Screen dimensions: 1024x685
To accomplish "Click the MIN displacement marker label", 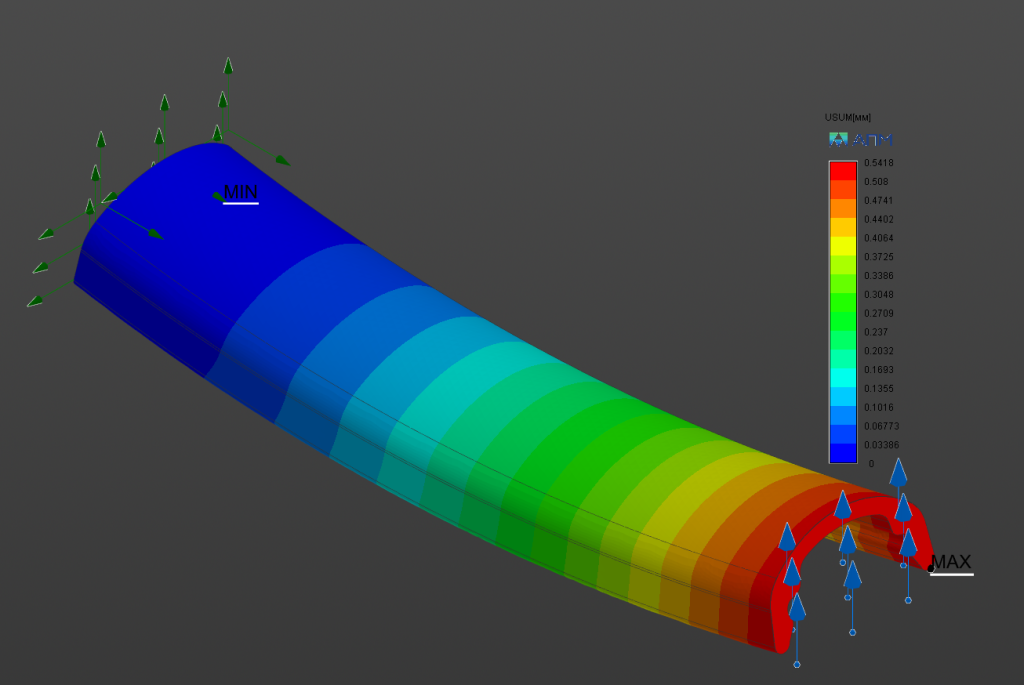I will [x=240, y=192].
